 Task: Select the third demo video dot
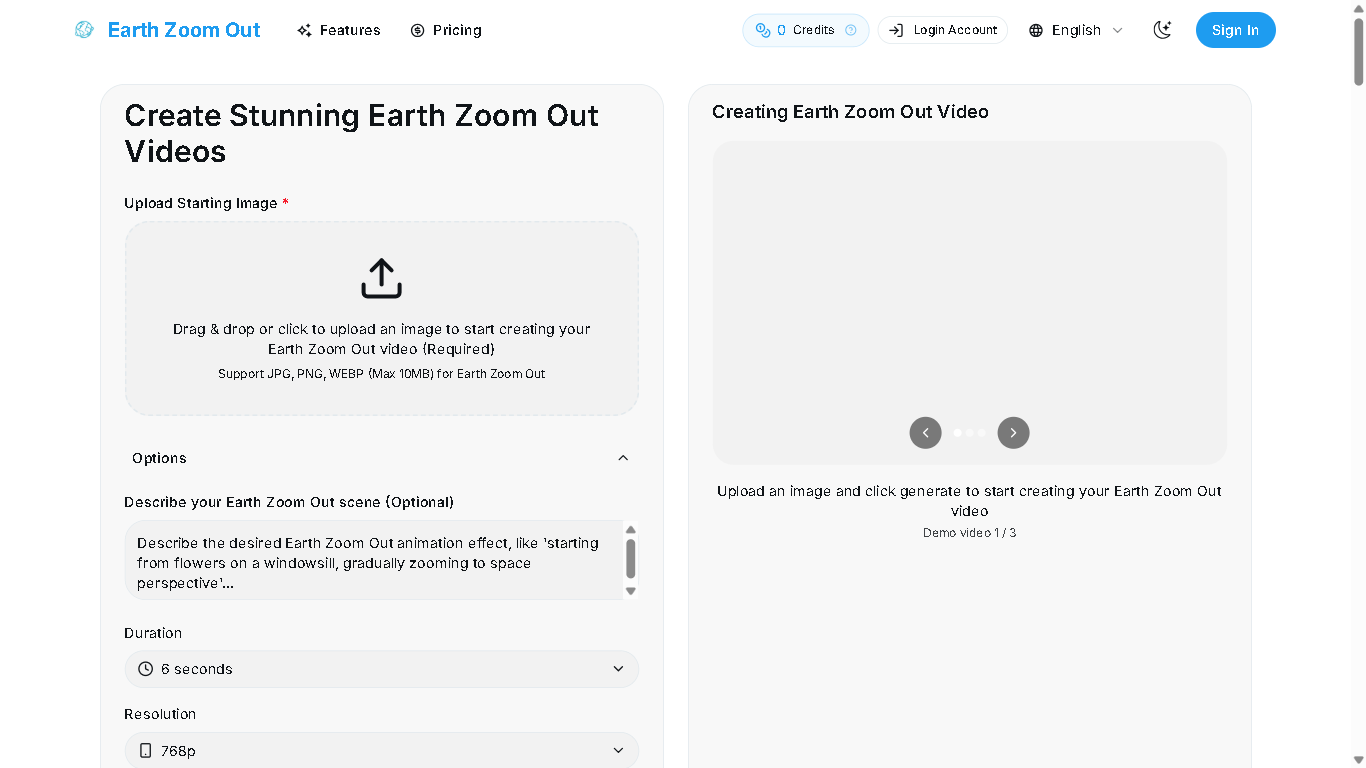[982, 433]
